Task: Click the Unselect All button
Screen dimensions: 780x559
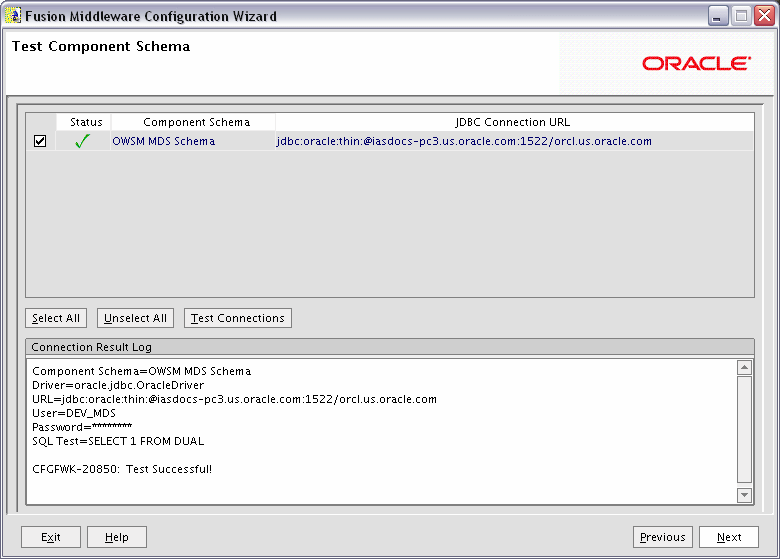Action: click(135, 318)
